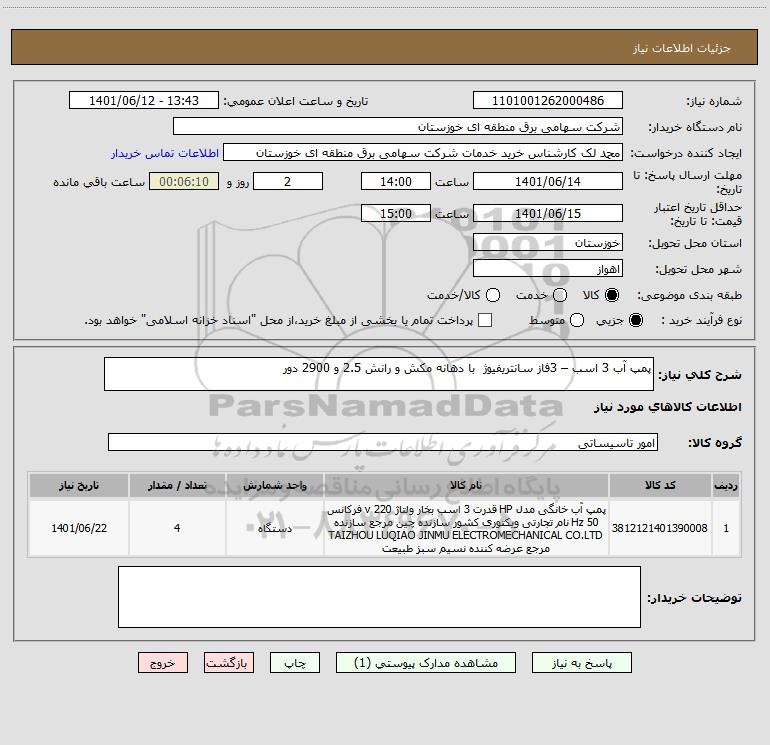Viewport: 770px width, 745px height.
Task: Toggle اسناد خزانه اسلامی payment checkbox
Action: coord(485,320)
